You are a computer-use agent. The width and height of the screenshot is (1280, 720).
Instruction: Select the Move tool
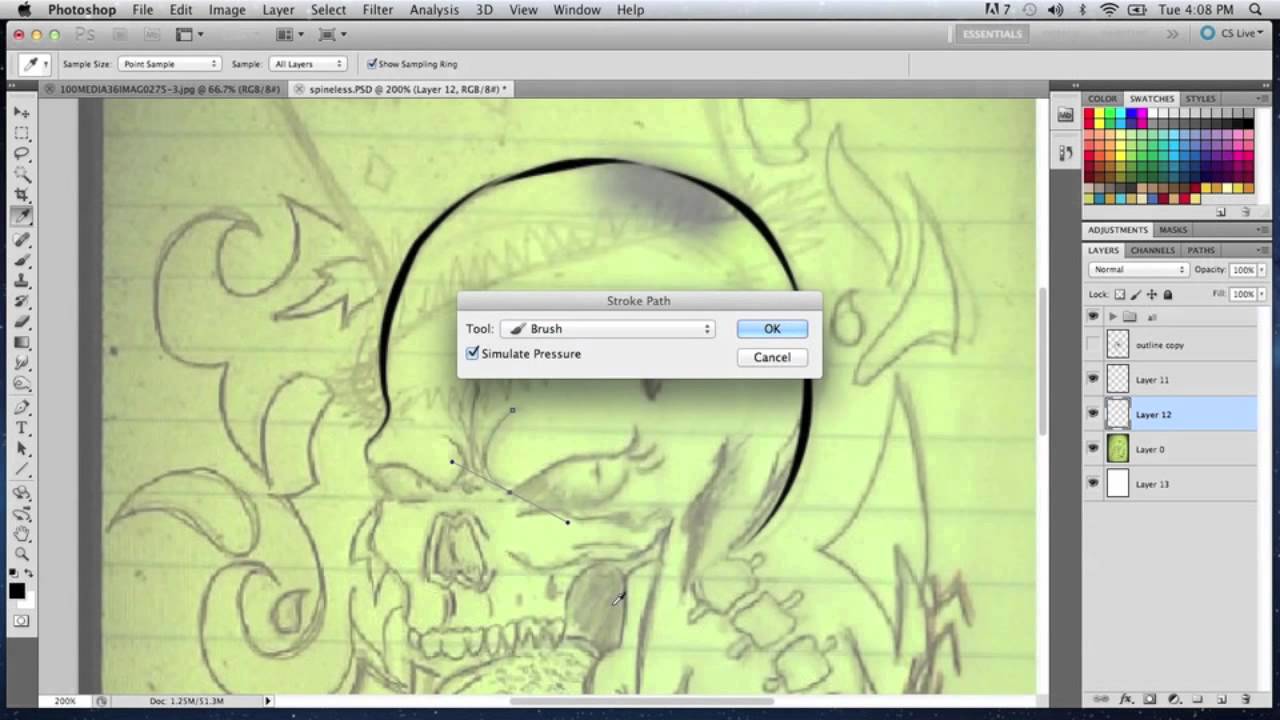[x=21, y=113]
